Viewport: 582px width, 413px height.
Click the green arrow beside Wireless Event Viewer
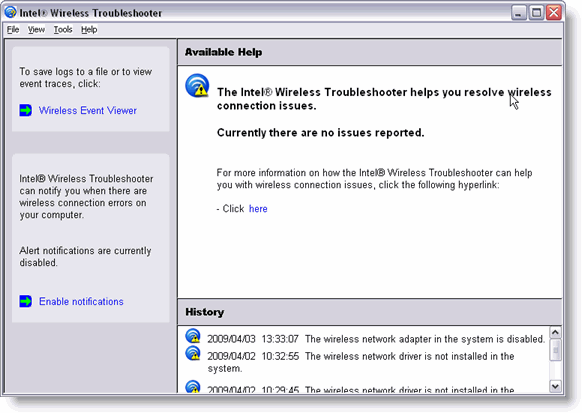26,110
